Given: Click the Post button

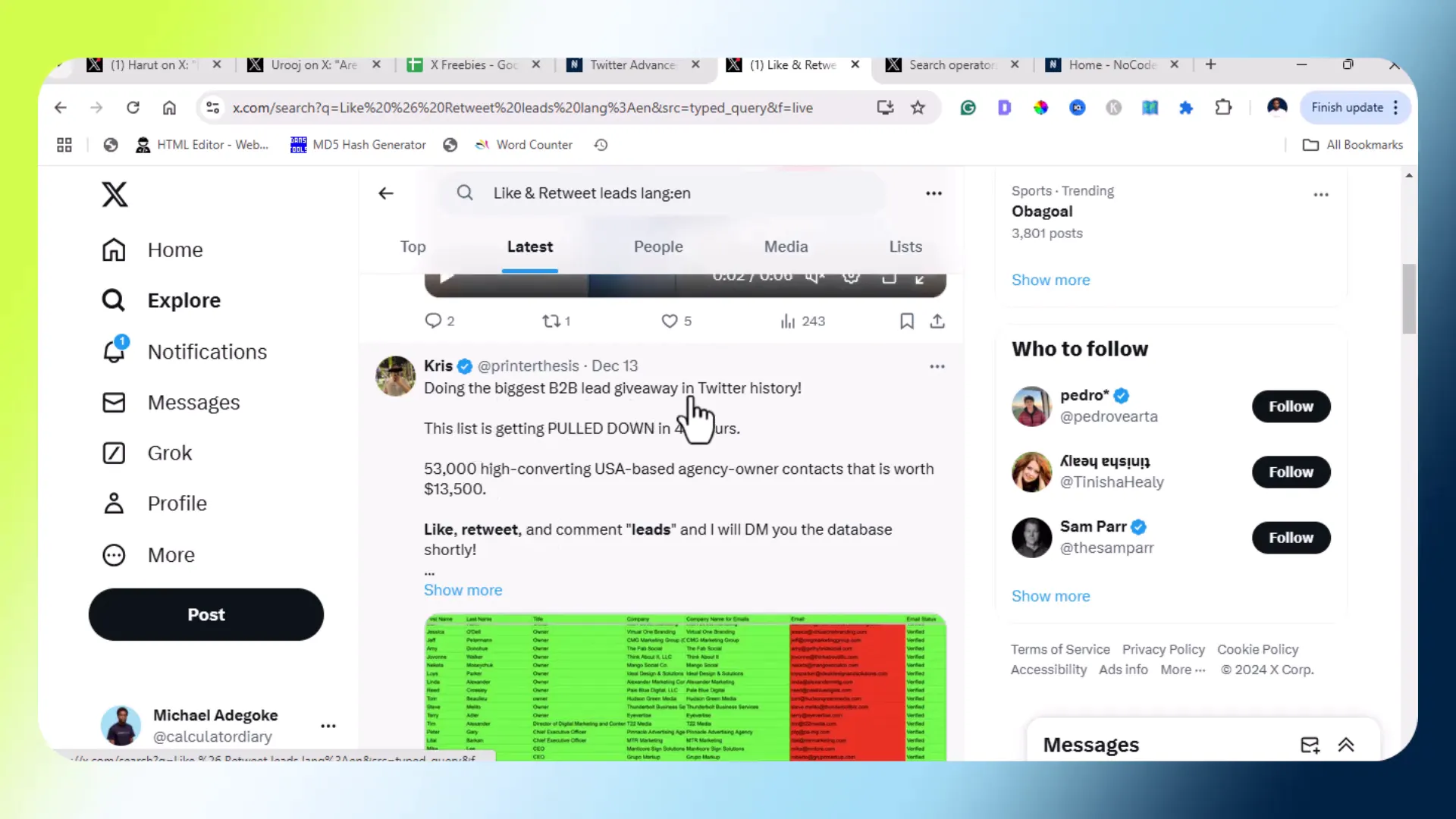Looking at the screenshot, I should pyautogui.click(x=206, y=614).
